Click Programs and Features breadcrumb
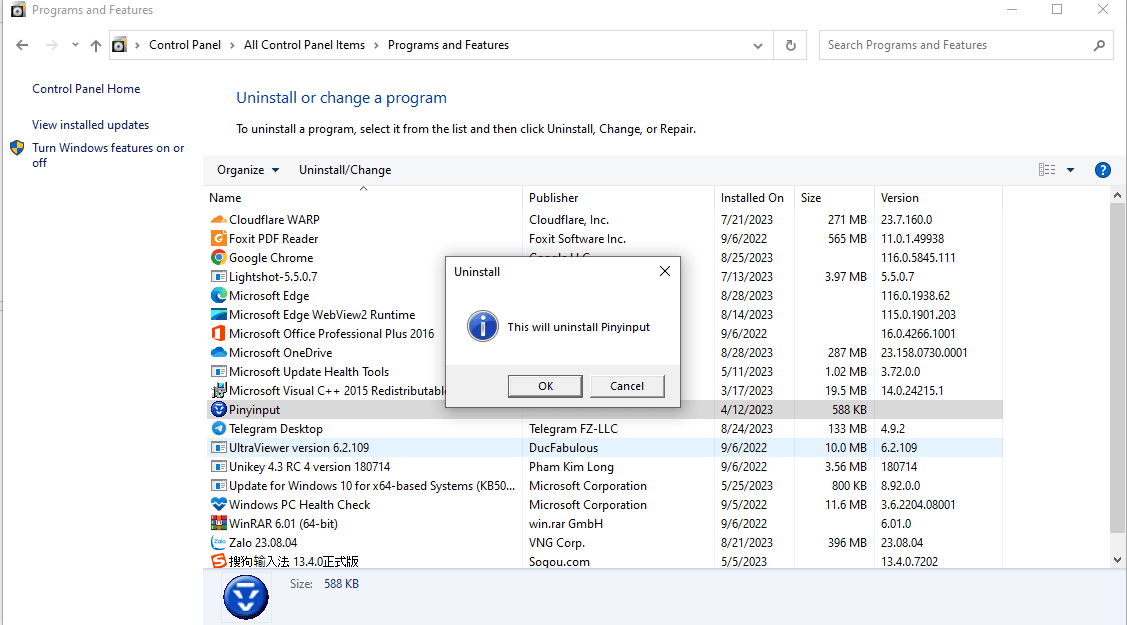 pyautogui.click(x=448, y=45)
